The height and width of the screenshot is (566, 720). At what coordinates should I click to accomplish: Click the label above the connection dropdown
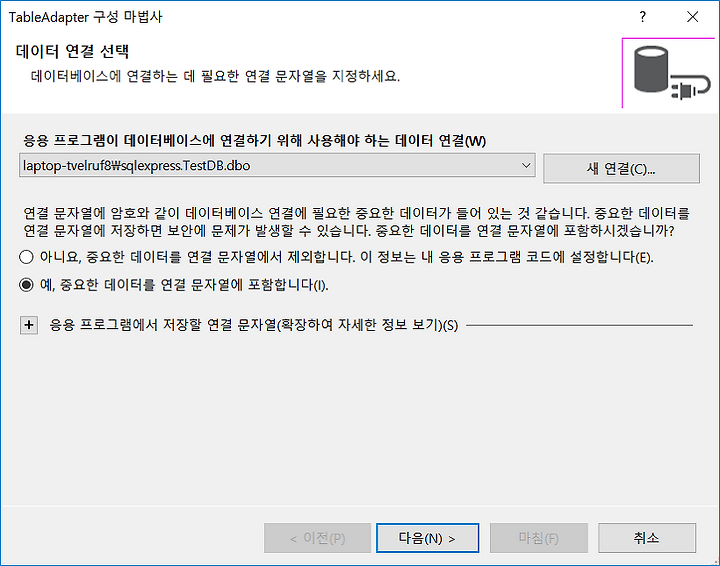(254, 140)
